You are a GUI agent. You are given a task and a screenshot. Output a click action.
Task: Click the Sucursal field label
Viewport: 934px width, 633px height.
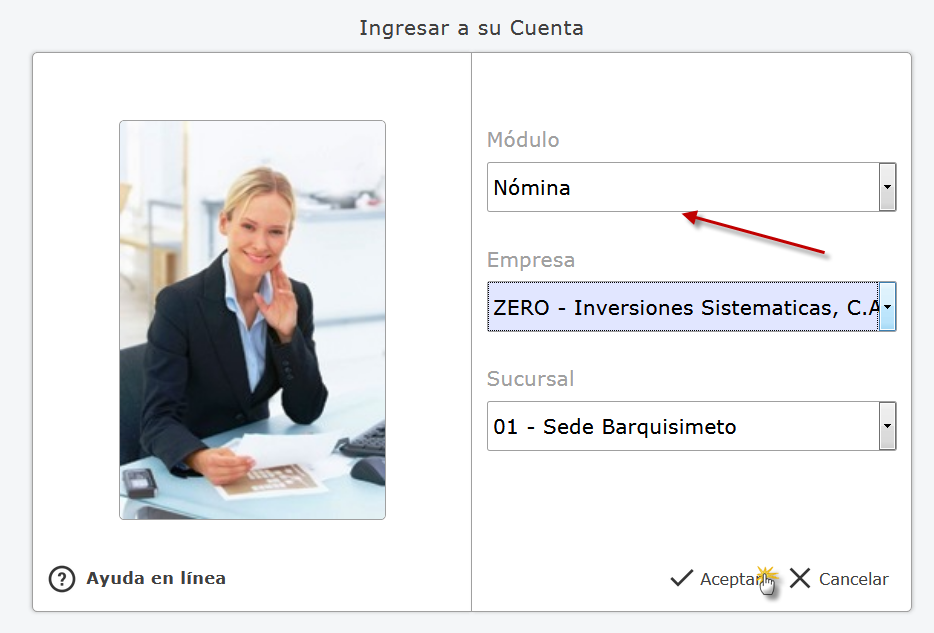530,379
